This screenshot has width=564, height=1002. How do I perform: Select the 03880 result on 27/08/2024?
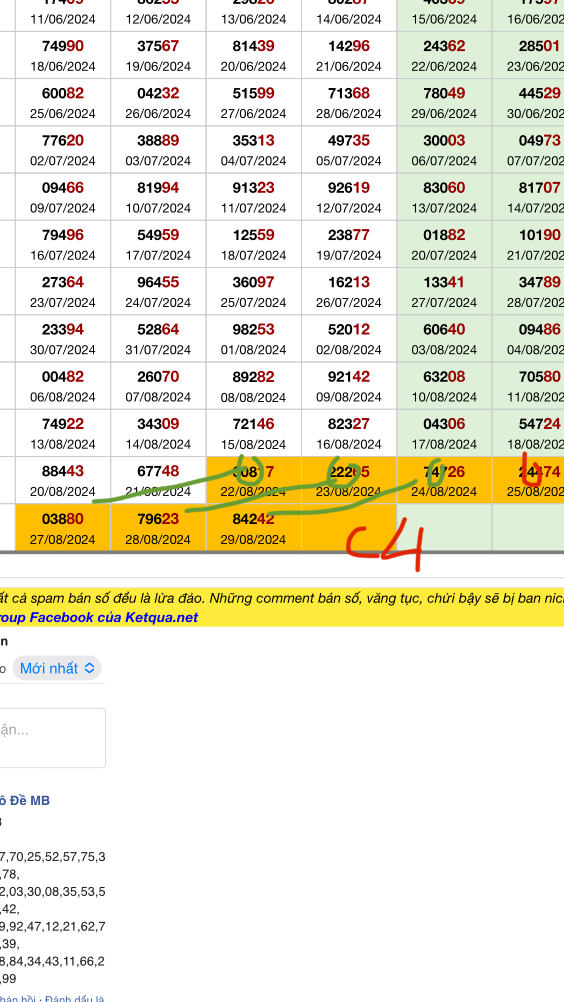[x=63, y=528]
